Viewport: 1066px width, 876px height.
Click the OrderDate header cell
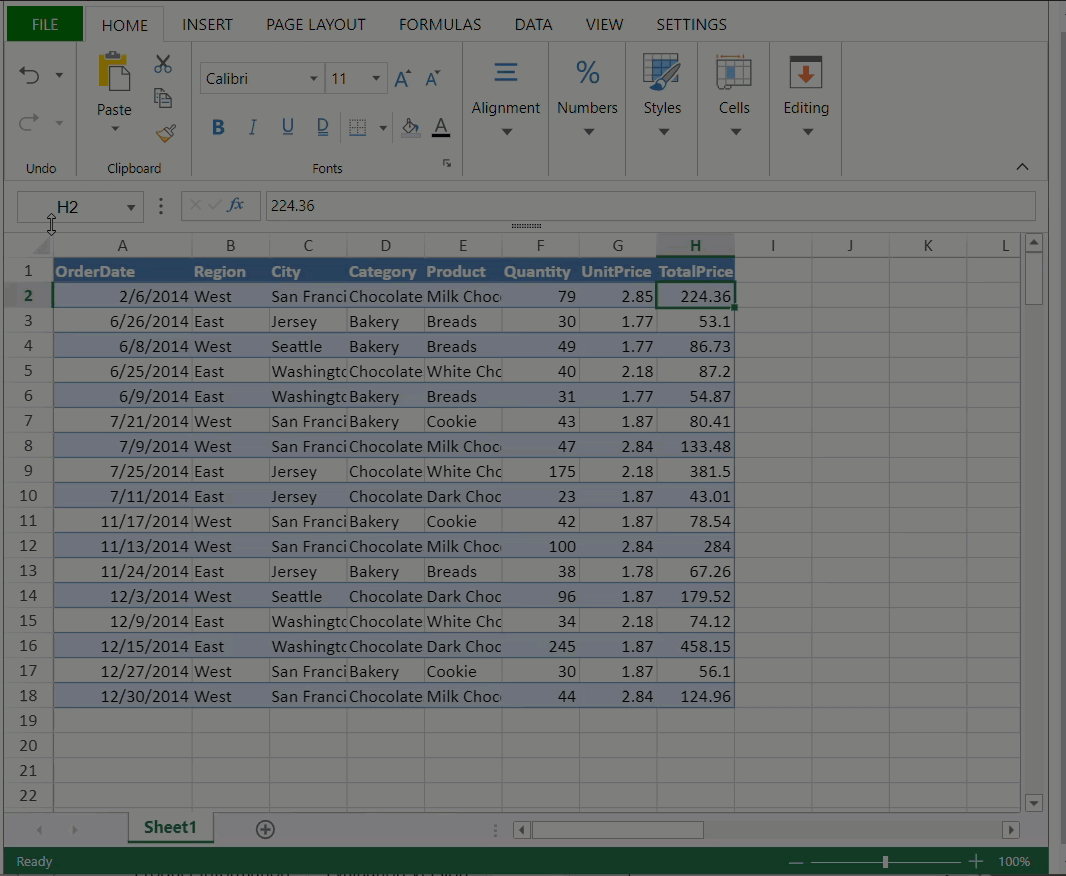pyautogui.click(x=122, y=271)
